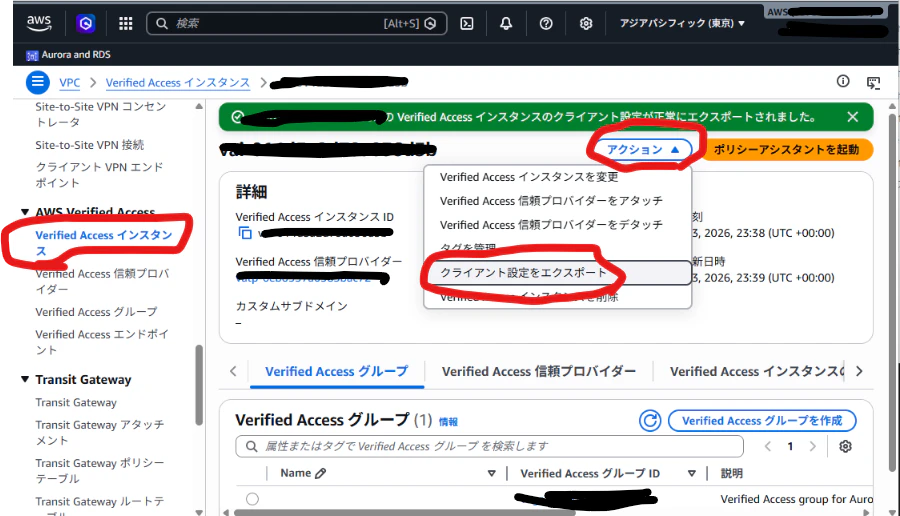The width and height of the screenshot is (900, 516).
Task: Toggle the side navigation hamburger menu
Action: (x=38, y=82)
